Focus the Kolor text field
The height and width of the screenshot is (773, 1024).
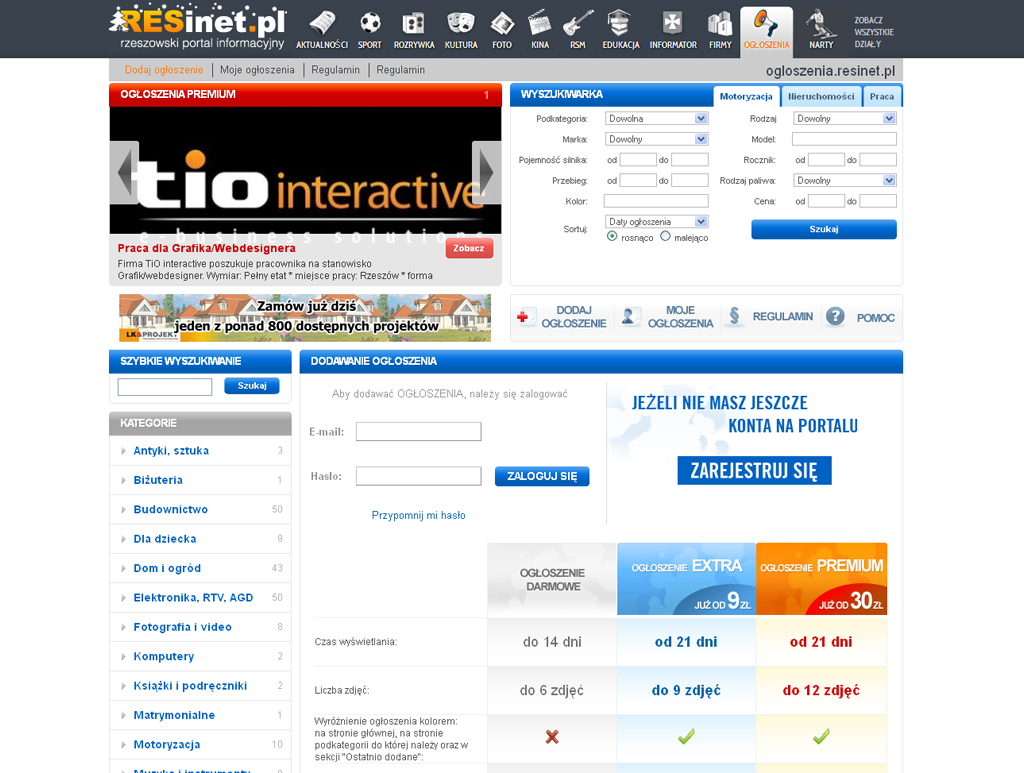click(x=656, y=201)
